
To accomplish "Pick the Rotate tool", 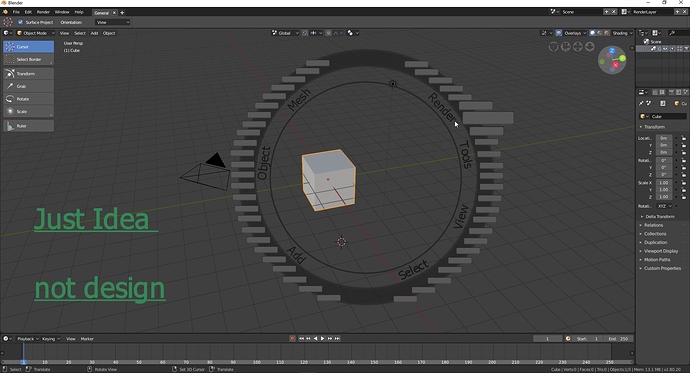I will 29,99.
